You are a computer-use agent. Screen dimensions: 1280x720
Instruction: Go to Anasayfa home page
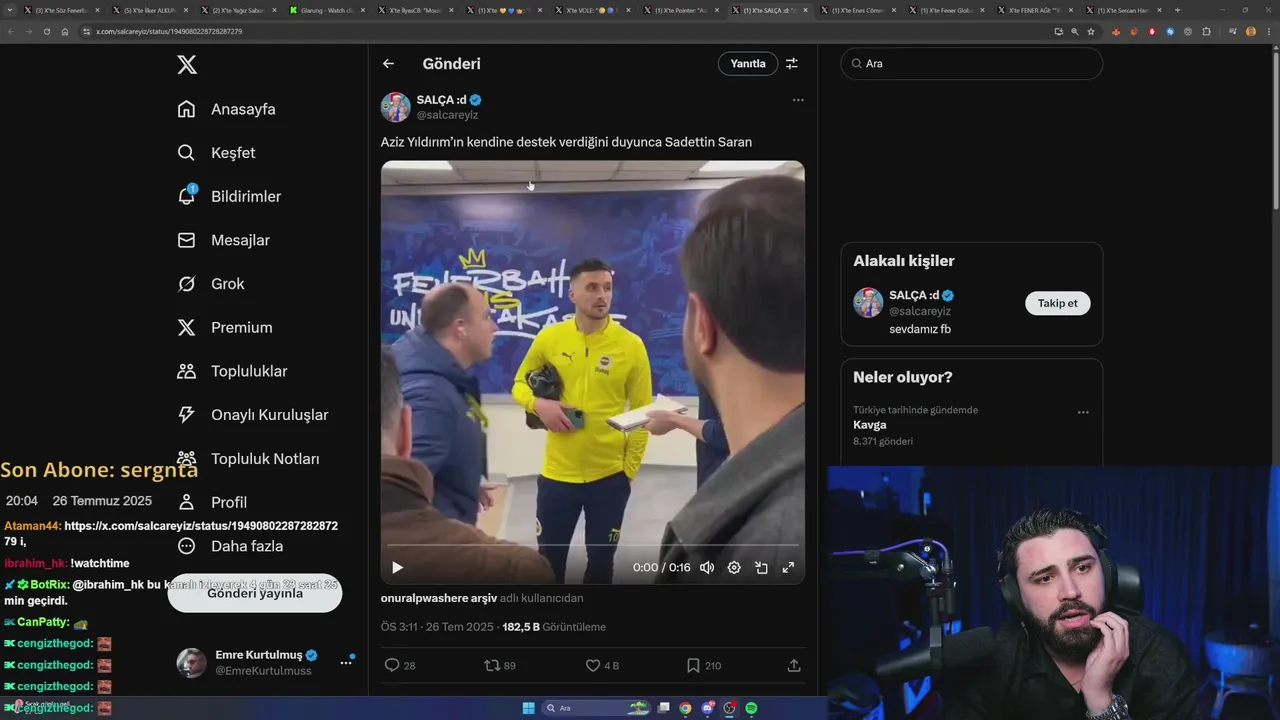coord(226,109)
